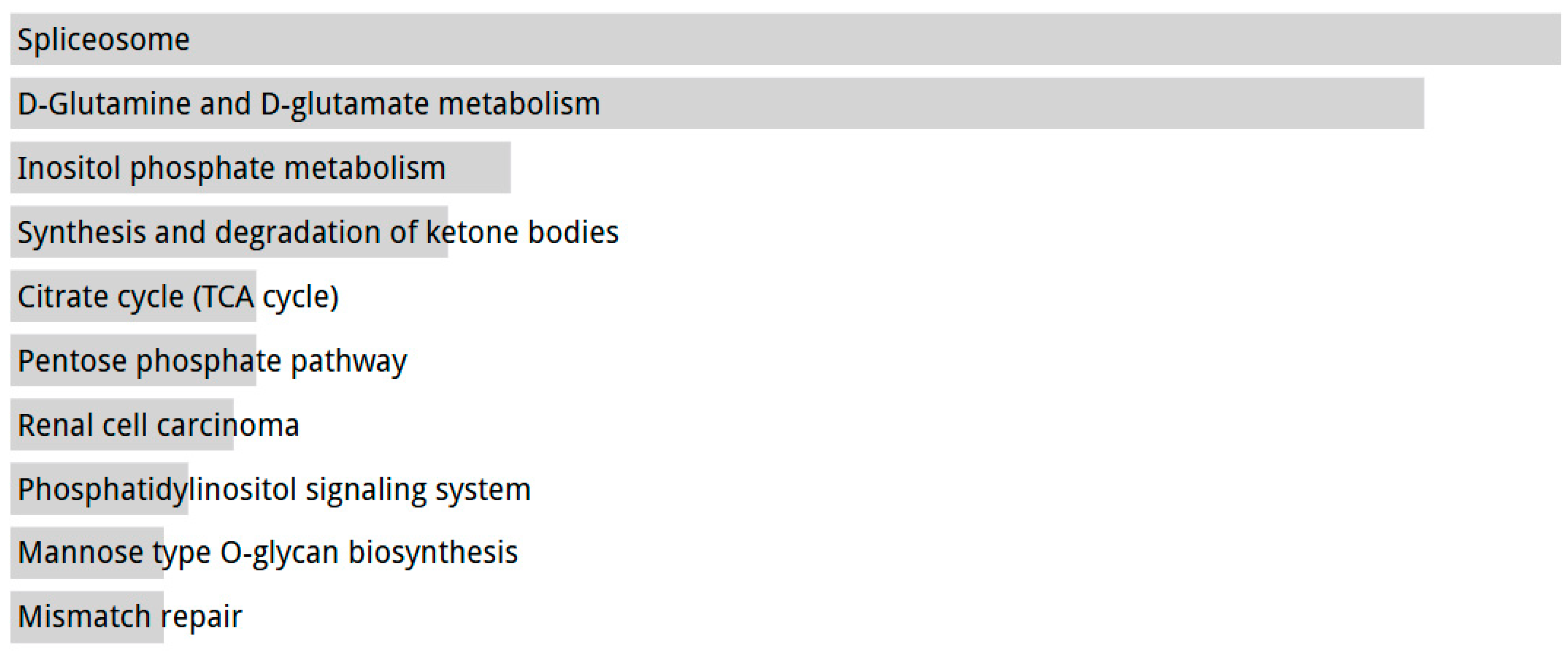Click "pathway" in Pentose phosphate pathway label
The width and height of the screenshot is (1568, 651).
point(348,361)
